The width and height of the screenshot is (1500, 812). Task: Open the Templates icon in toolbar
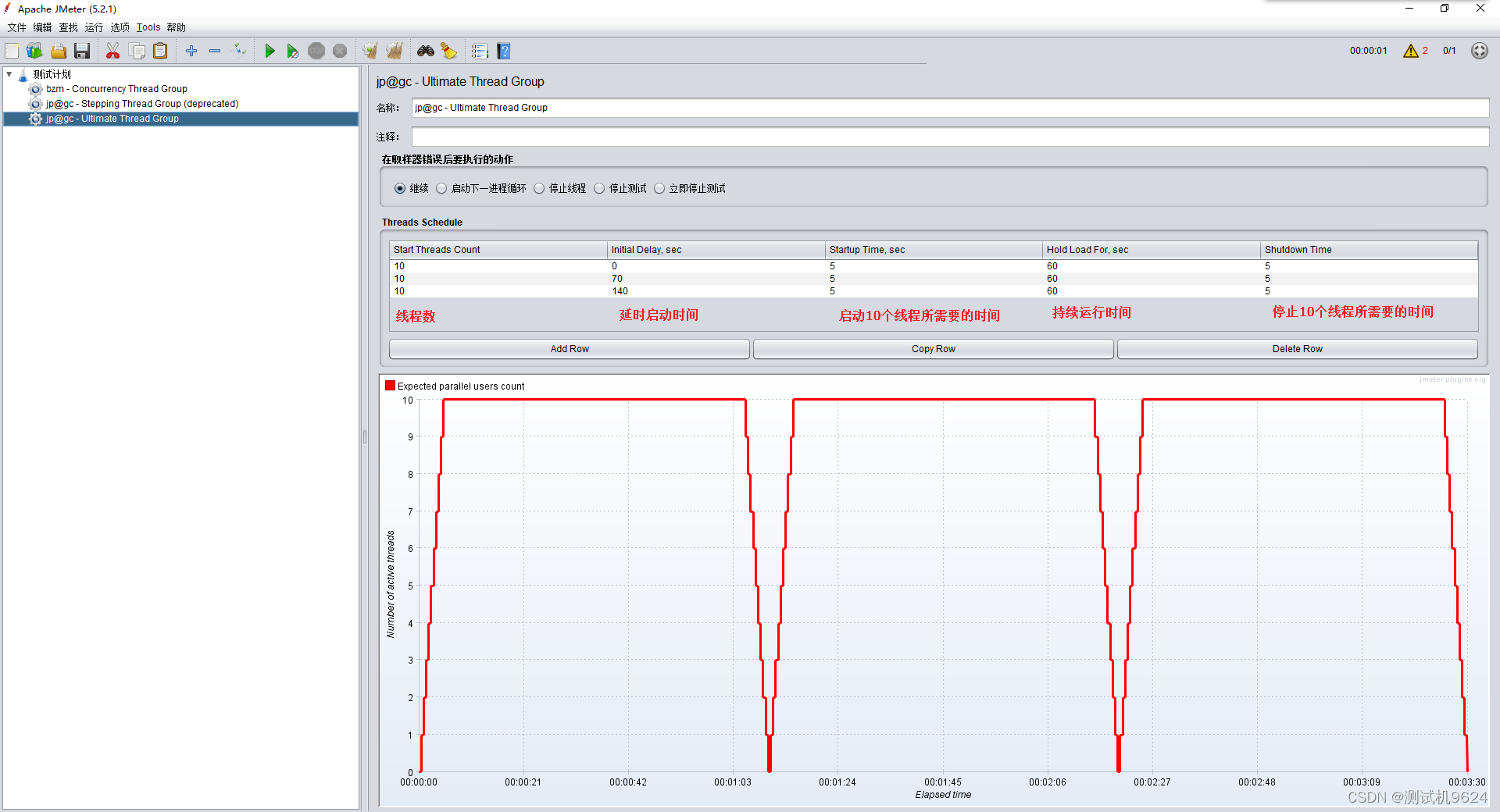[34, 51]
